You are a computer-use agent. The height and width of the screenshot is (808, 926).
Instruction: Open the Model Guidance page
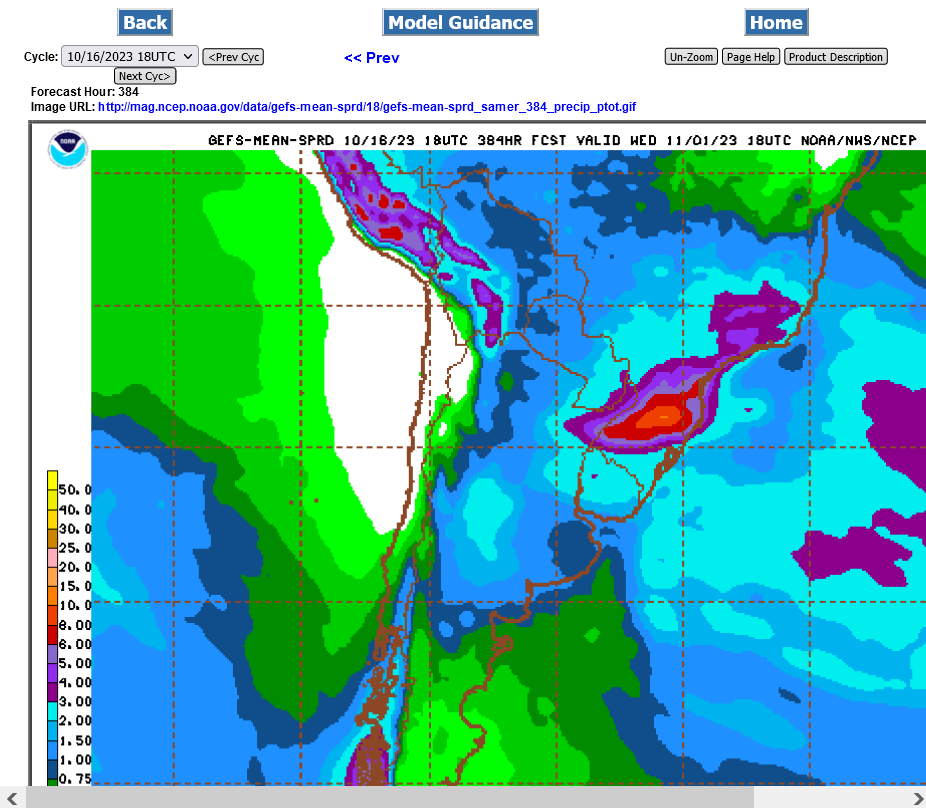460,22
